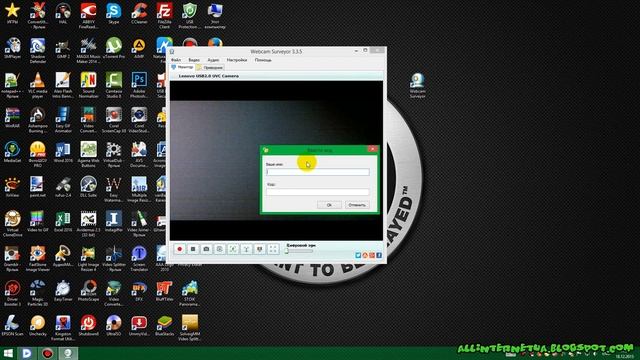Select the Driver Booster 3 icon
The height and width of the screenshot is (360, 640).
12,293
